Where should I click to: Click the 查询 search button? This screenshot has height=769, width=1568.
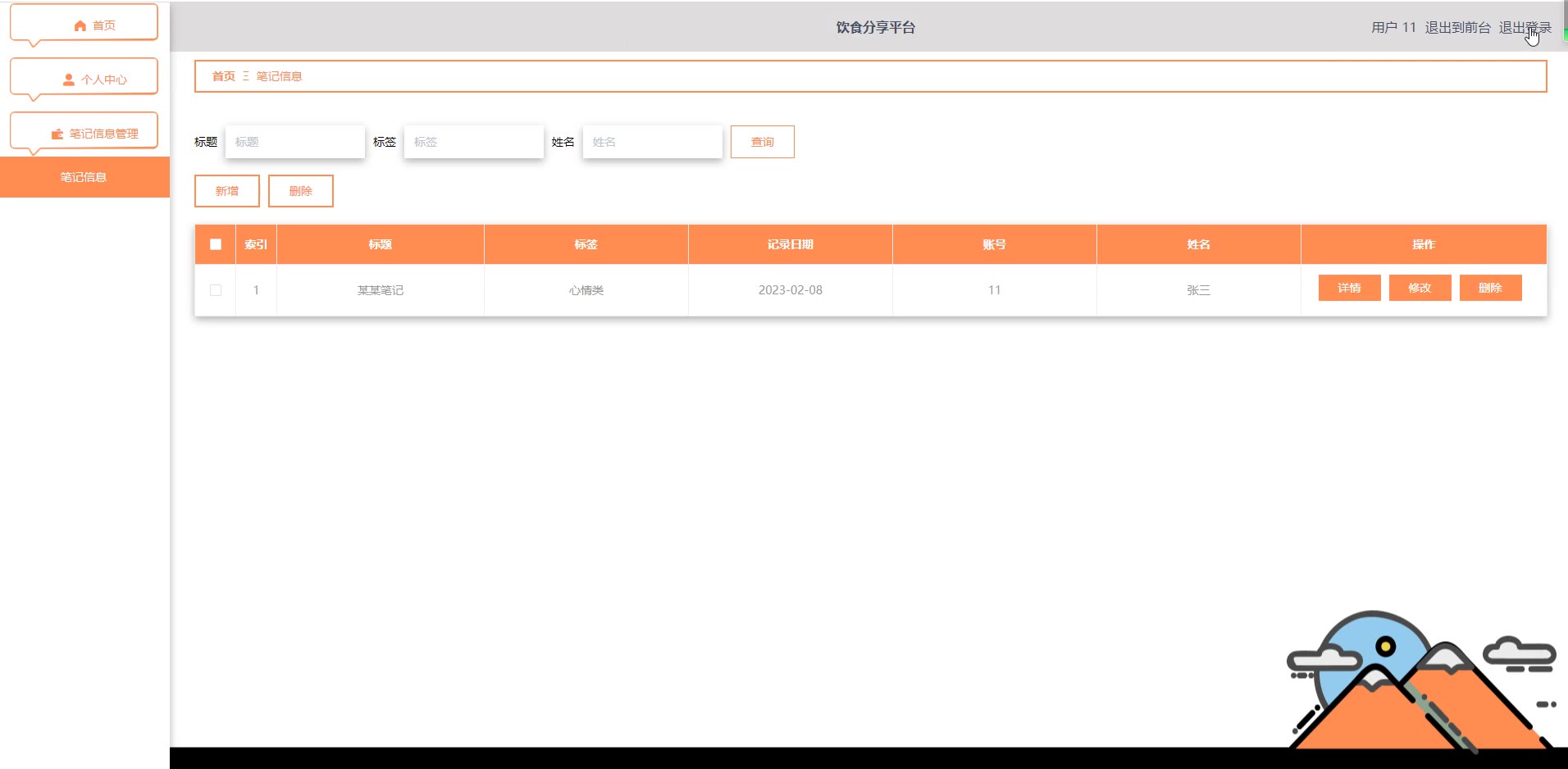click(x=763, y=142)
